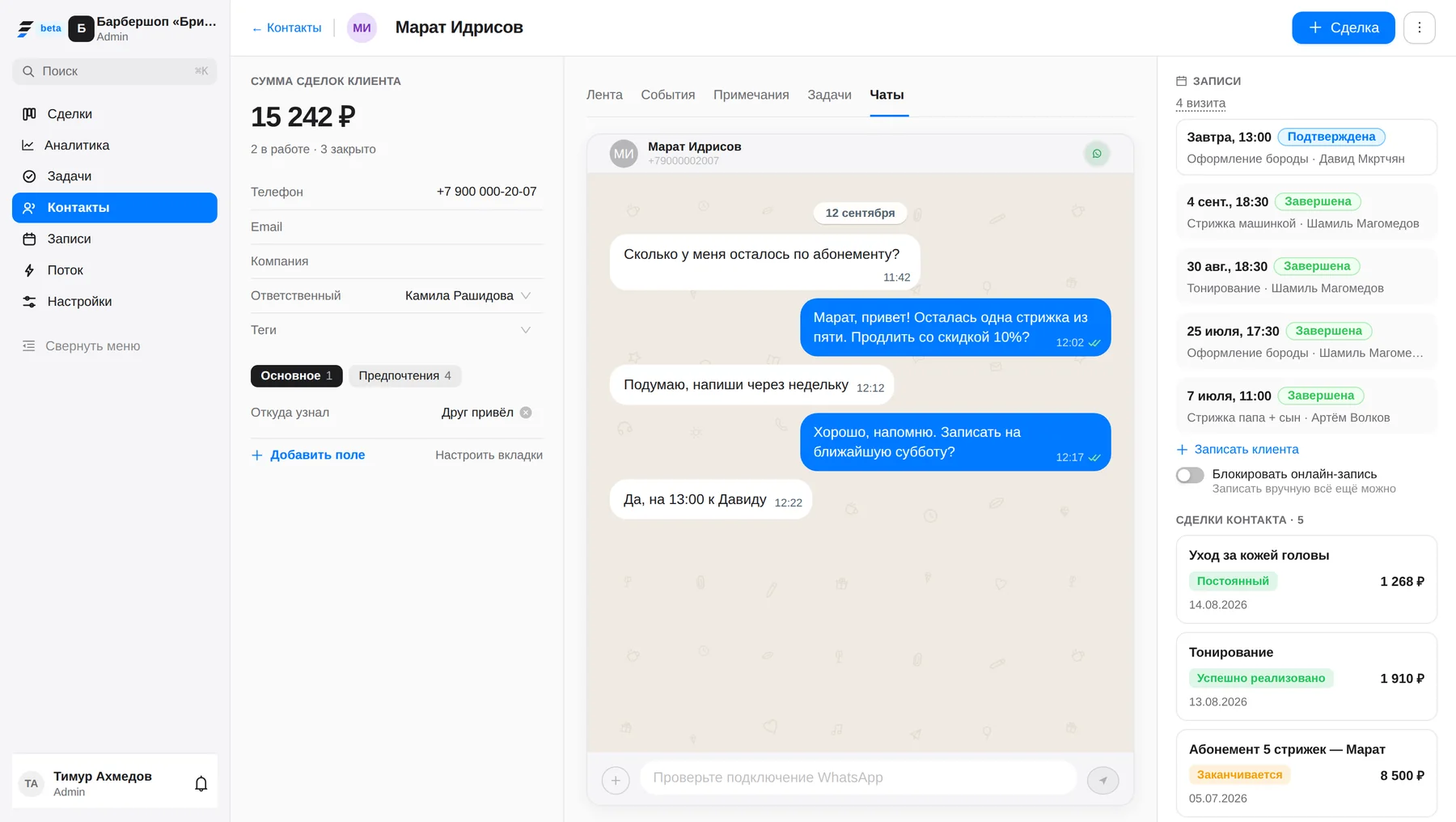Open the Уход за кожей головы deal

point(1306,579)
